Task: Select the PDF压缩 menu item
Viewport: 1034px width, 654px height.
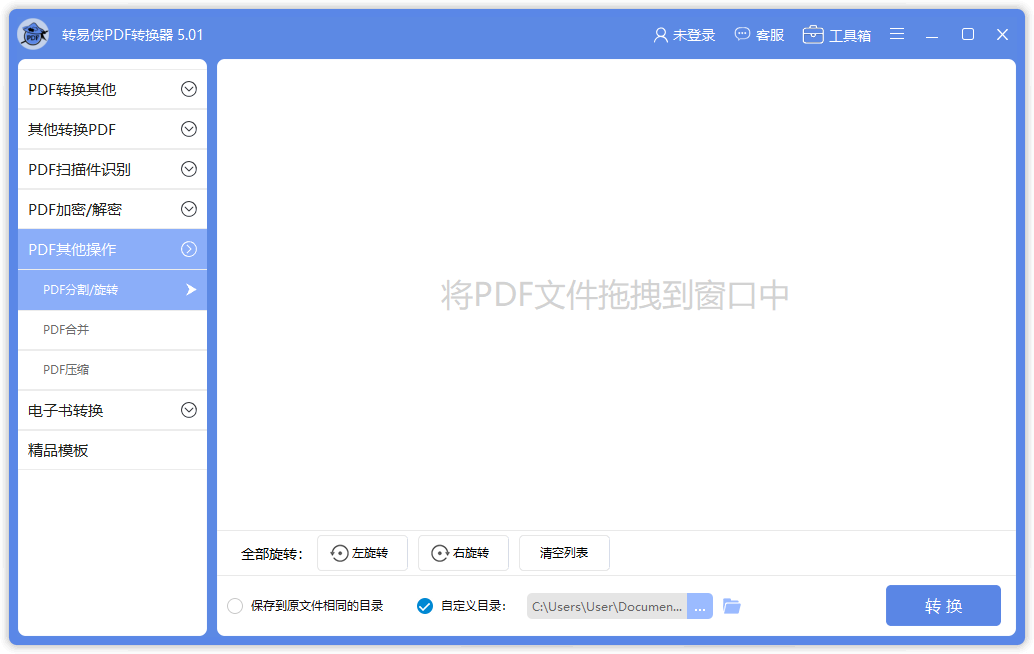Action: coord(112,370)
